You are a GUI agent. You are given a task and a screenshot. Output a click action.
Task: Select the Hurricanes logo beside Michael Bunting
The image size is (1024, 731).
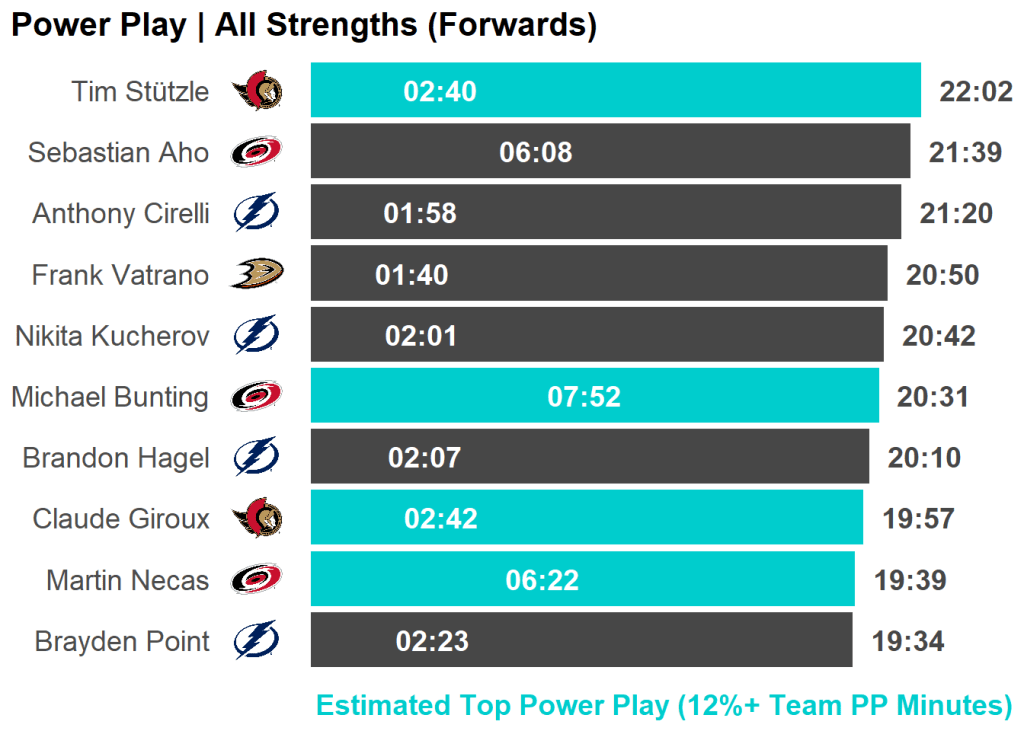pyautogui.click(x=257, y=396)
